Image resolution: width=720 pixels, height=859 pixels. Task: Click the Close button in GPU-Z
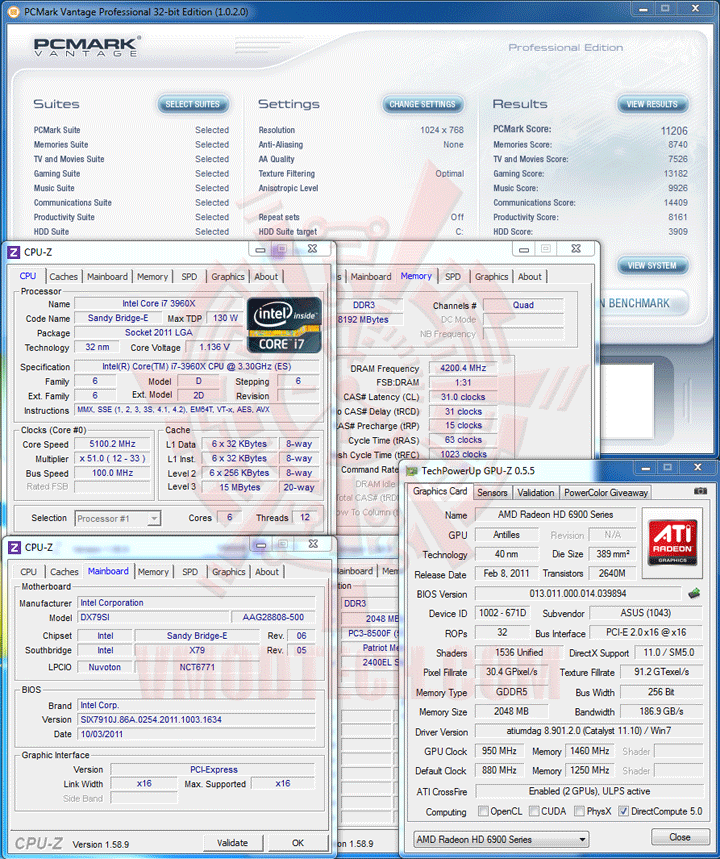pyautogui.click(x=679, y=837)
